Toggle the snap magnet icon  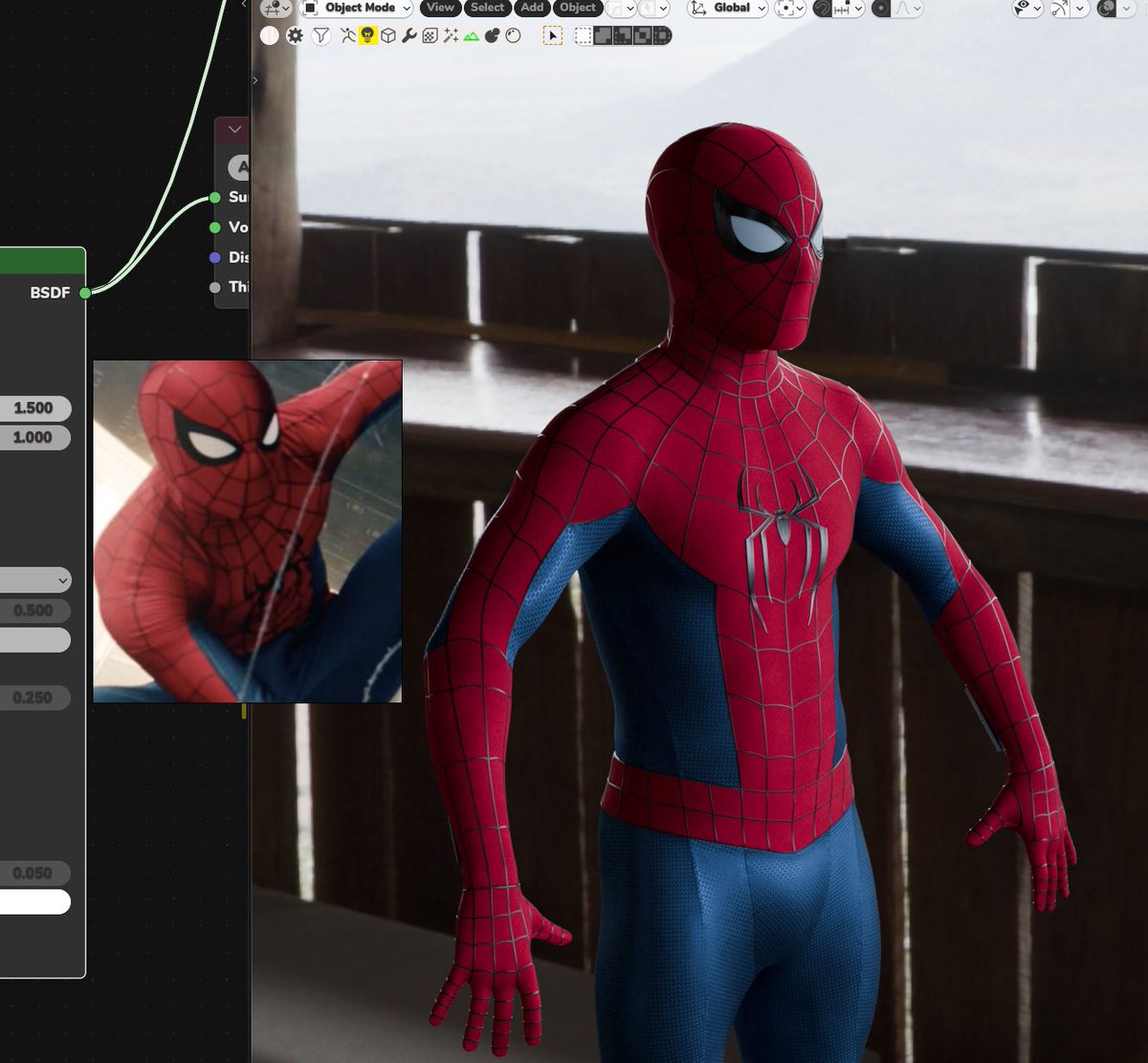pyautogui.click(x=822, y=8)
